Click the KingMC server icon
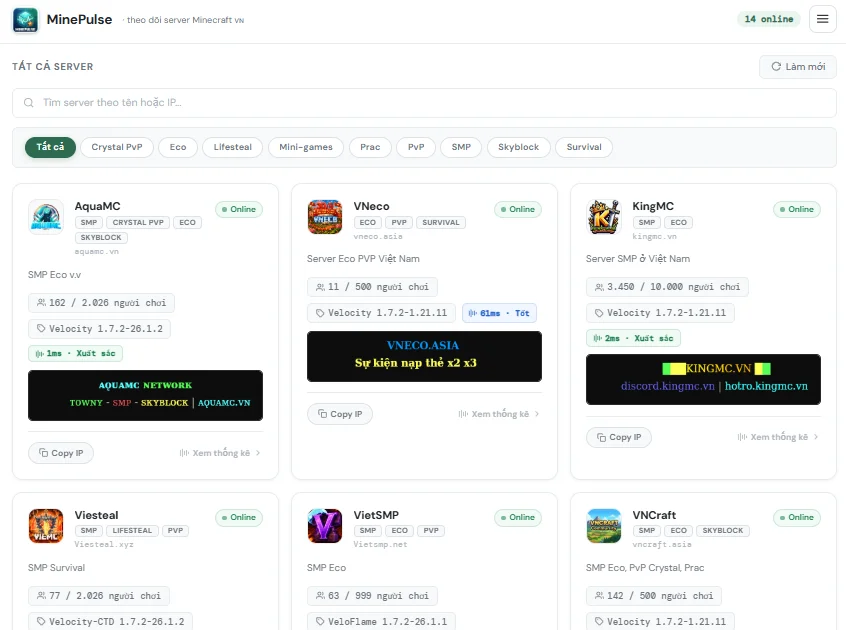The width and height of the screenshot is (846, 630). pos(604,217)
